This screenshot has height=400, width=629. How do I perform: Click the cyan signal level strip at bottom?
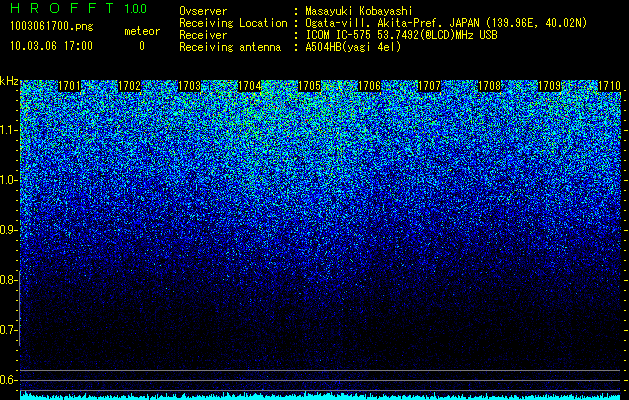320,396
